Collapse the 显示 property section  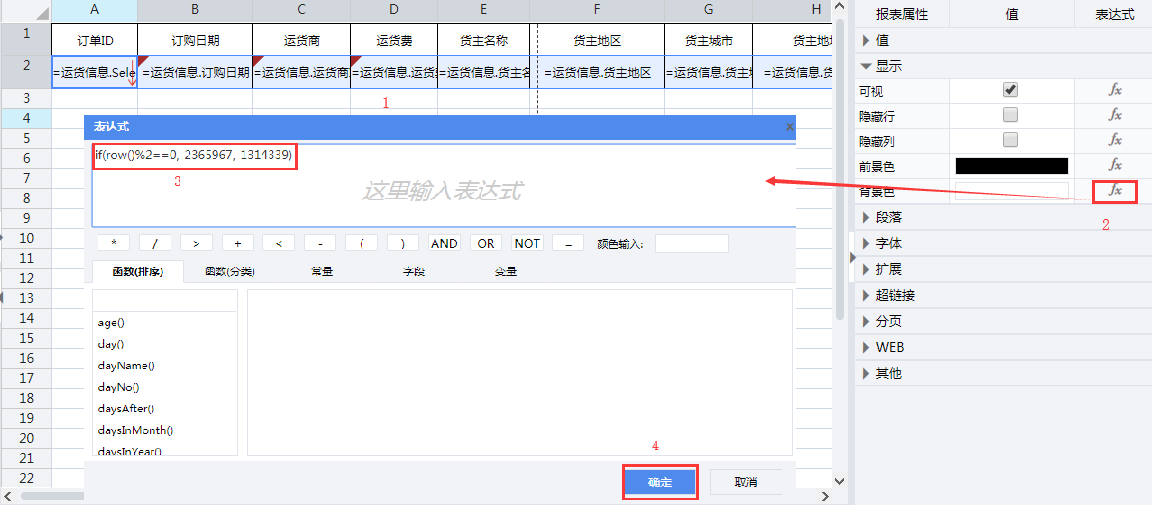coord(866,66)
